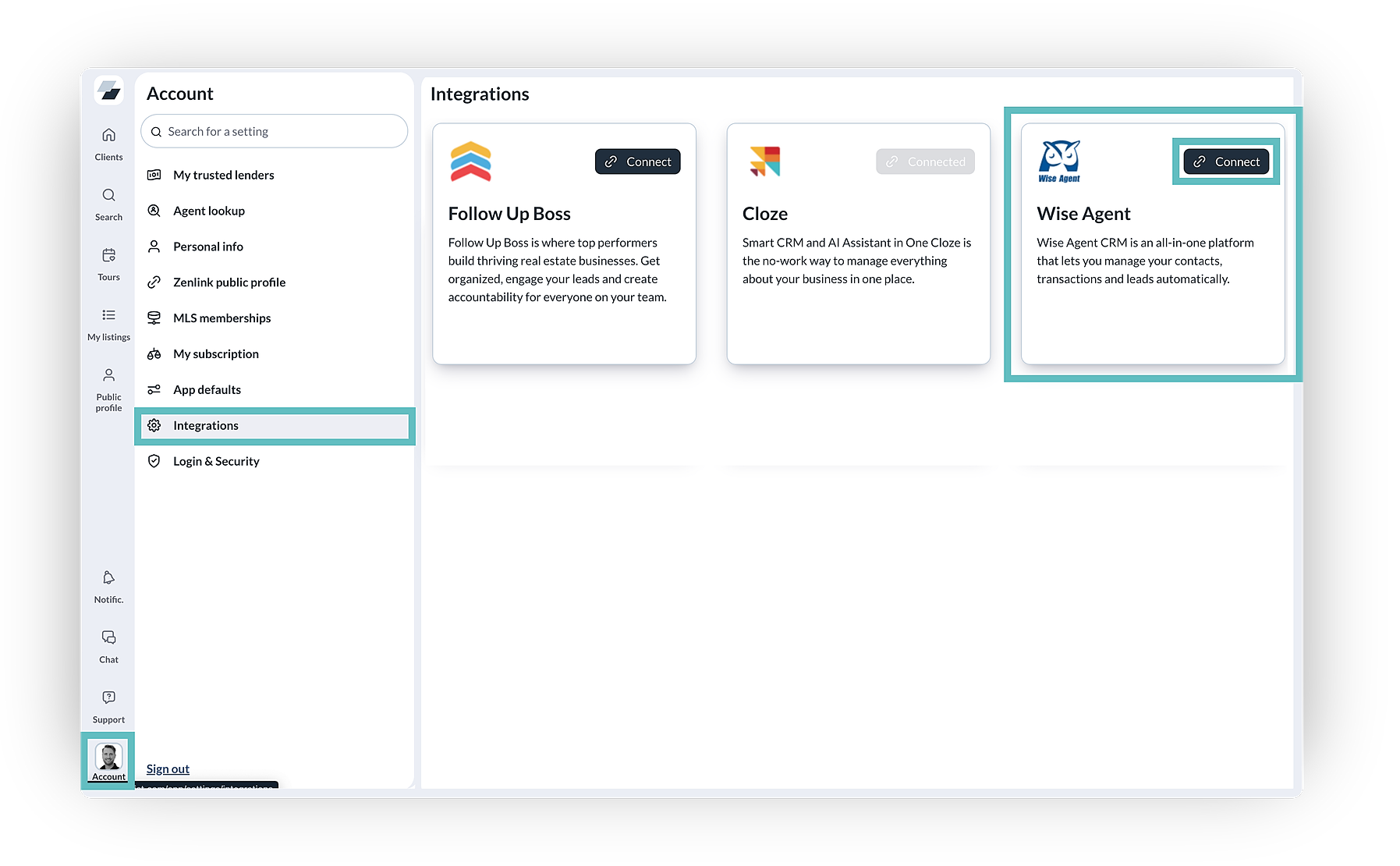Click Zenlink public profile link icon
Screen dimensions: 1400x866
tap(154, 282)
